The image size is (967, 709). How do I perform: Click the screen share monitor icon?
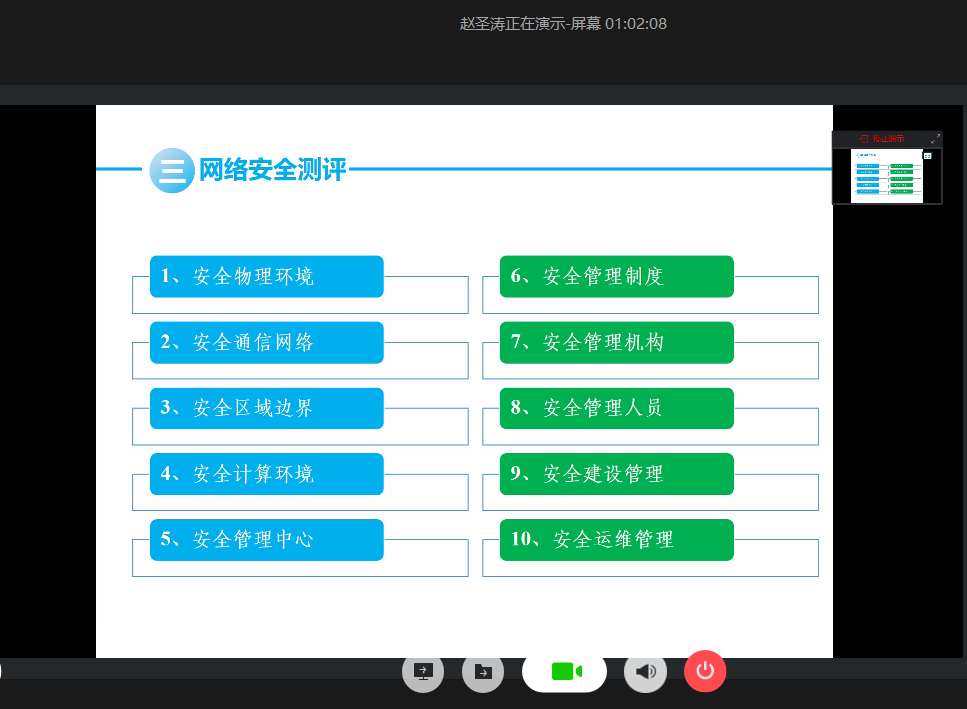click(x=423, y=671)
